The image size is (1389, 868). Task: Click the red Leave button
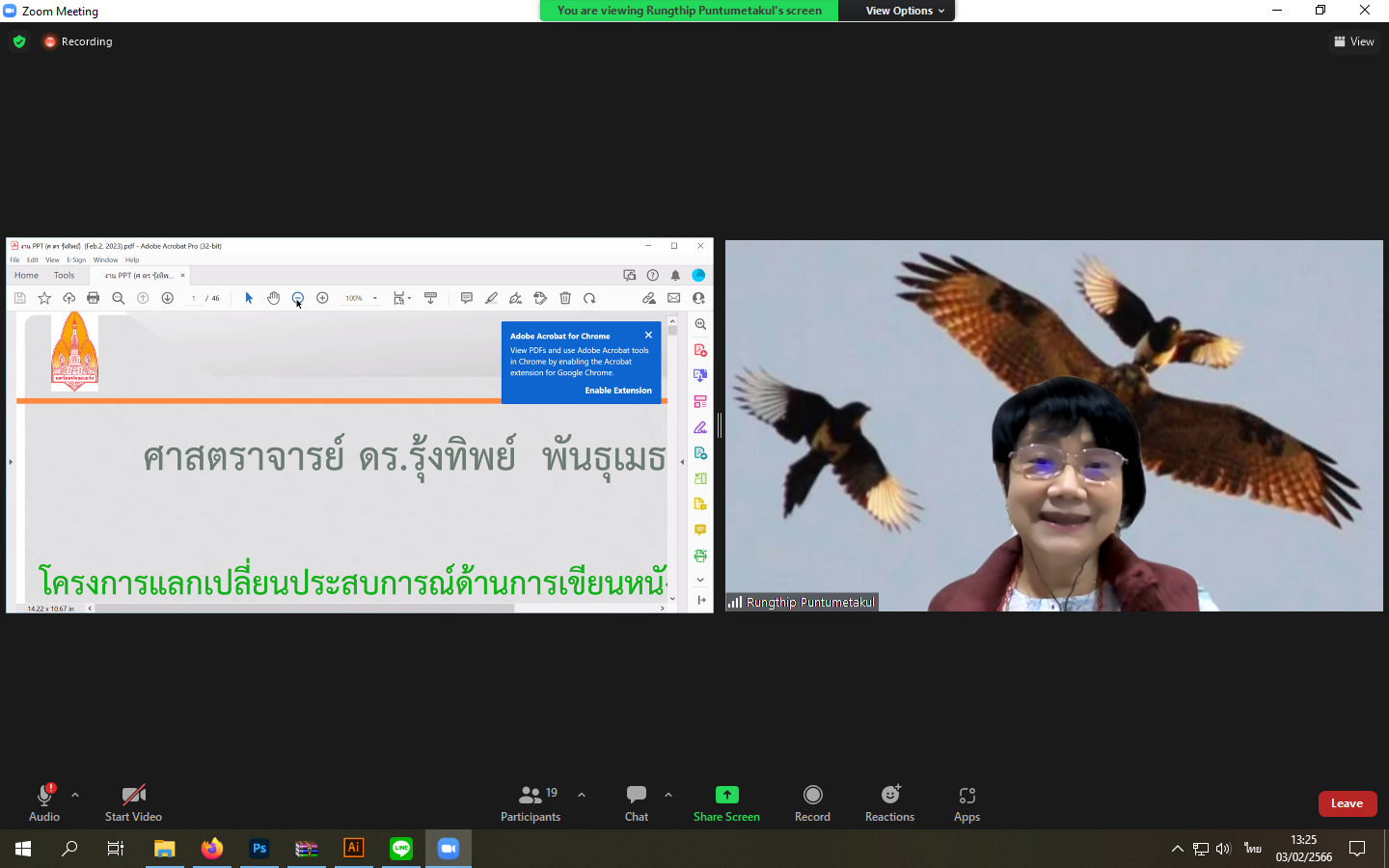pos(1347,803)
